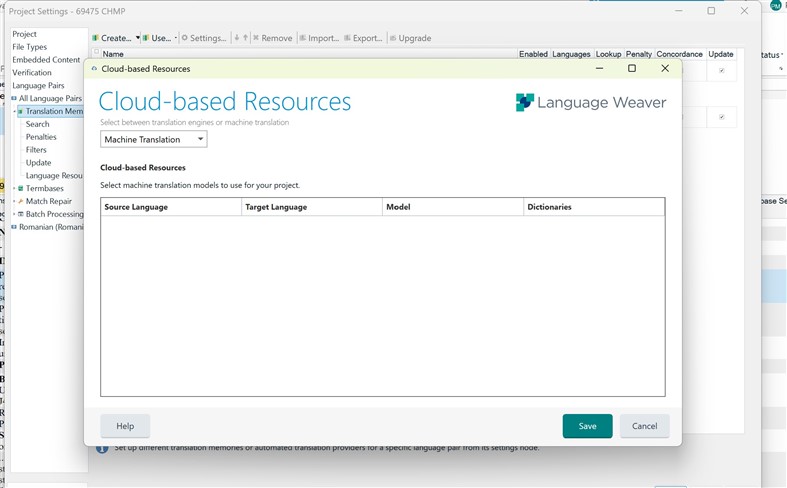Click the Source Language column header
The image size is (787, 488).
pos(171,207)
